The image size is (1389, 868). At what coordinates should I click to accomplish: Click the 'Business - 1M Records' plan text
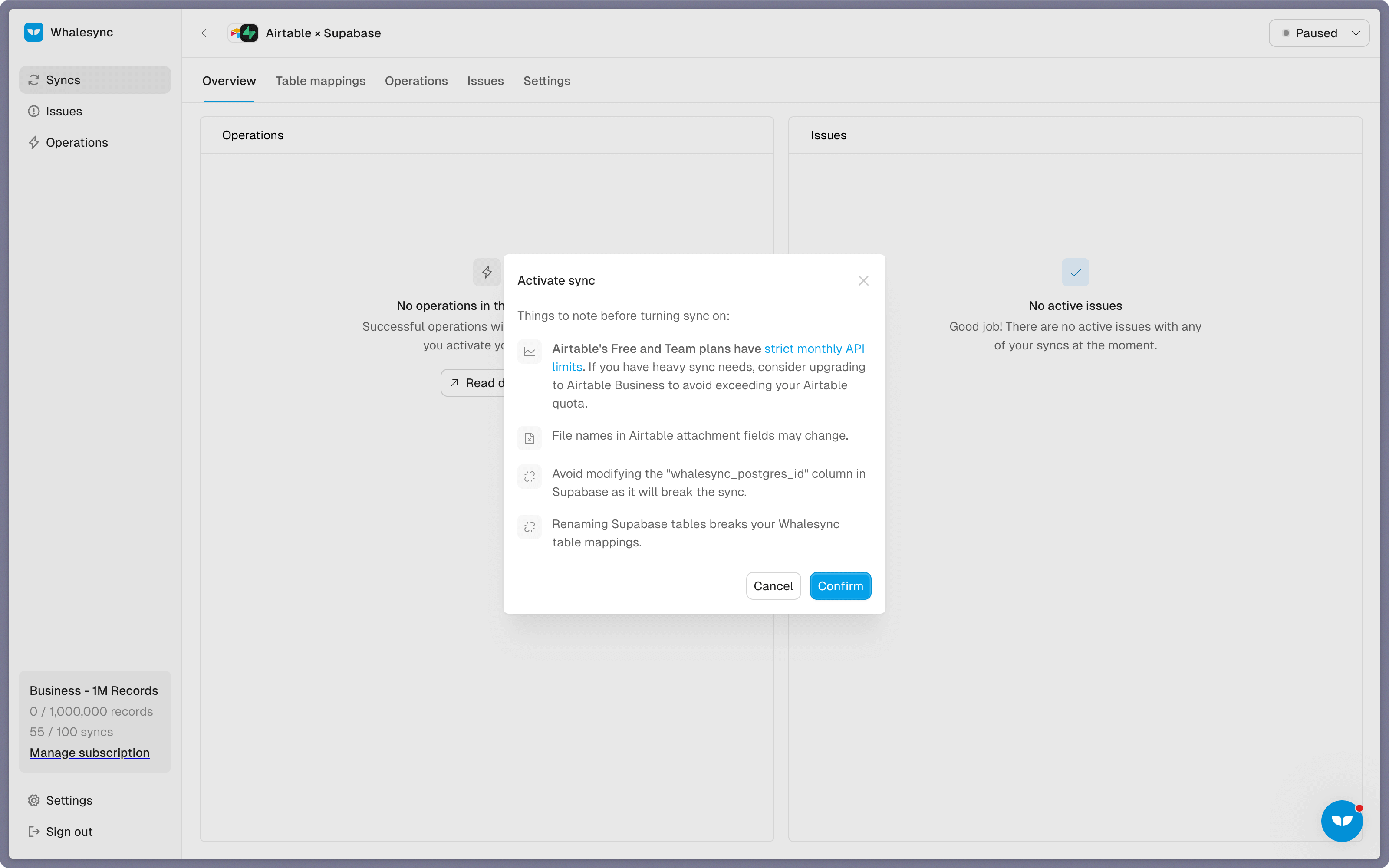coord(94,690)
